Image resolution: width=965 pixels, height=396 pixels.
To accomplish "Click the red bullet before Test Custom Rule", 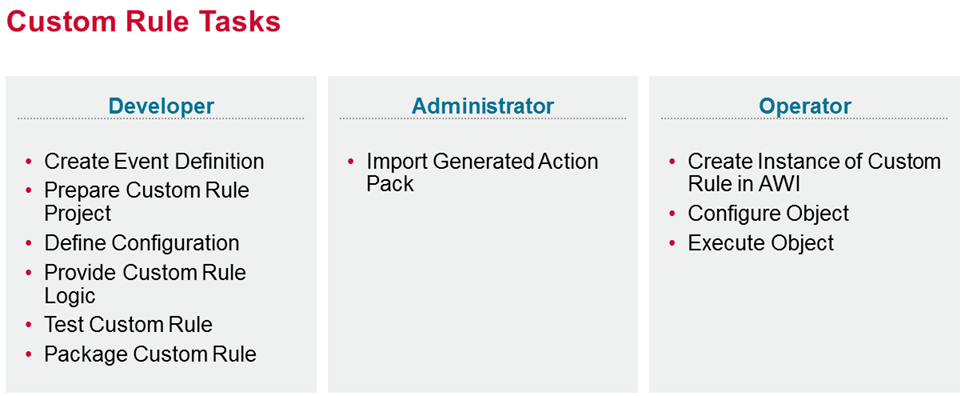I will pyautogui.click(x=29, y=325).
